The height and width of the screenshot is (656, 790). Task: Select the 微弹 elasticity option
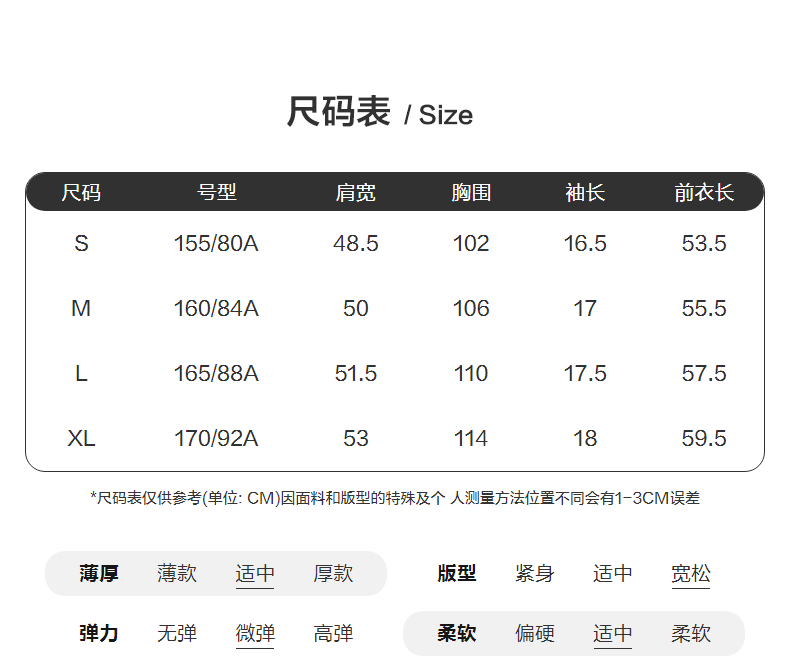(255, 634)
